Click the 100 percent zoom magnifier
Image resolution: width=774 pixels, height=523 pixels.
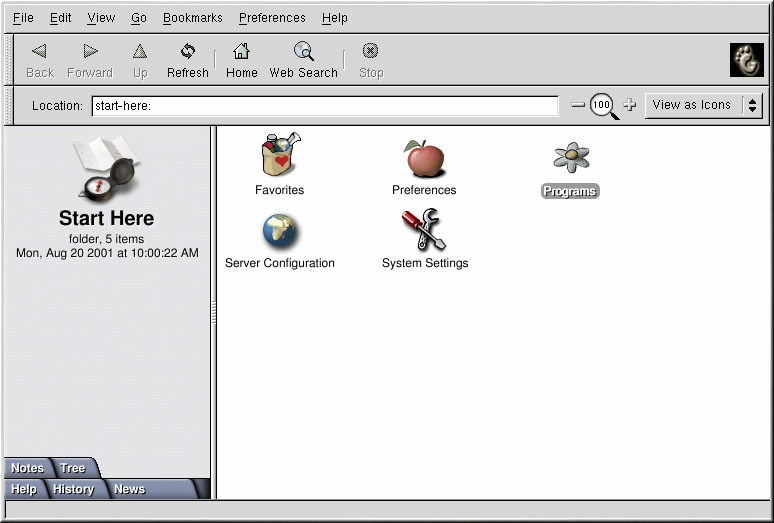pyautogui.click(x=603, y=105)
